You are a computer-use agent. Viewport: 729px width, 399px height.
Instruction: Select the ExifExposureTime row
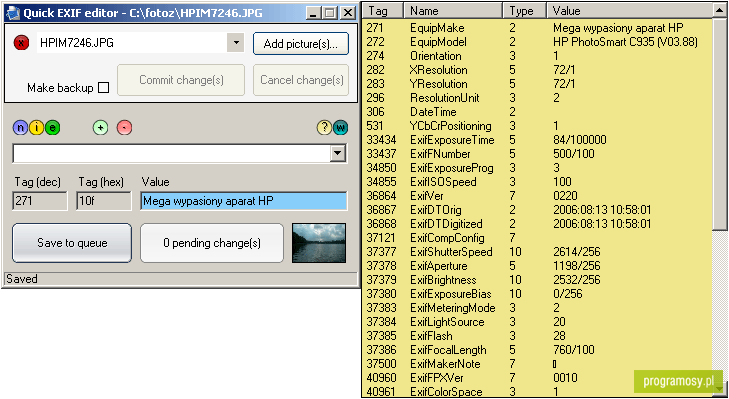(537, 140)
